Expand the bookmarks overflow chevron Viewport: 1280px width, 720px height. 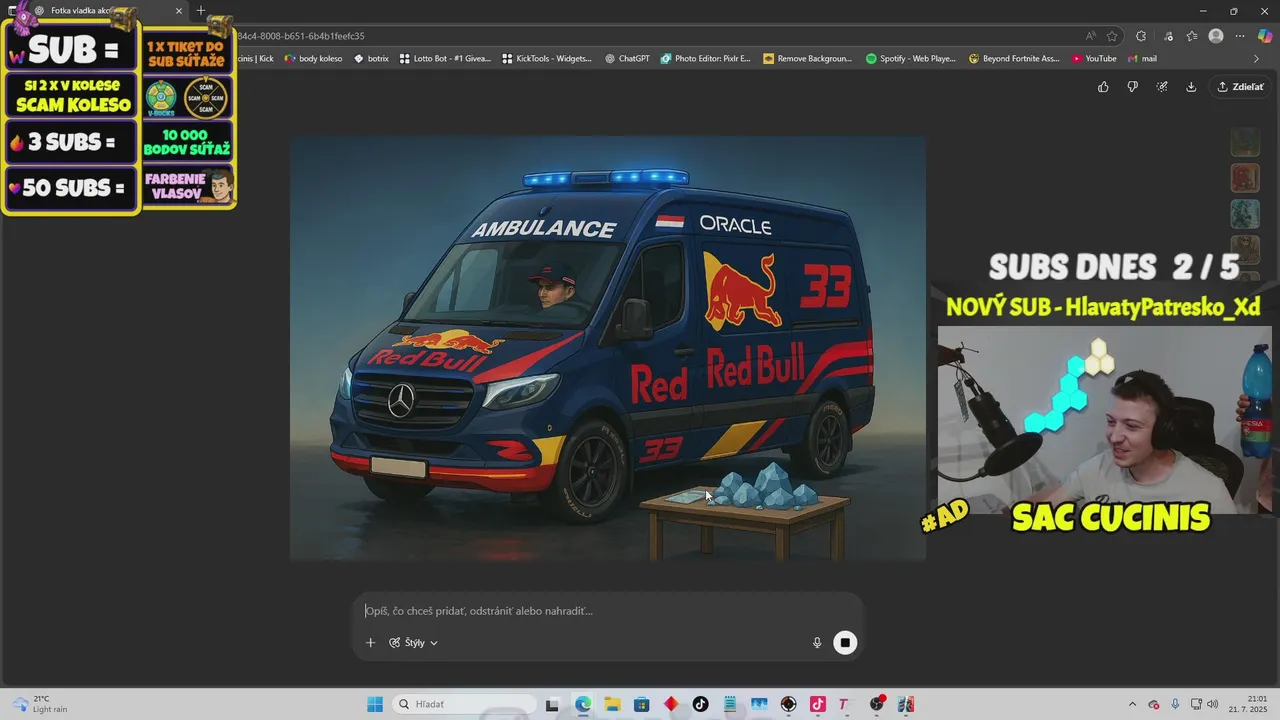[1256, 59]
